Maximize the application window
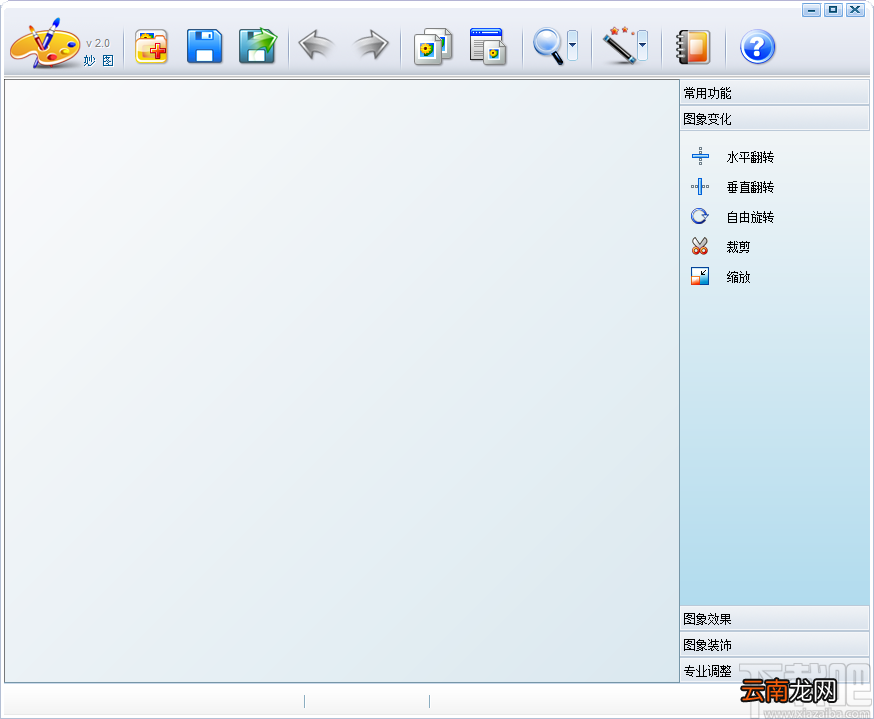 pyautogui.click(x=833, y=10)
